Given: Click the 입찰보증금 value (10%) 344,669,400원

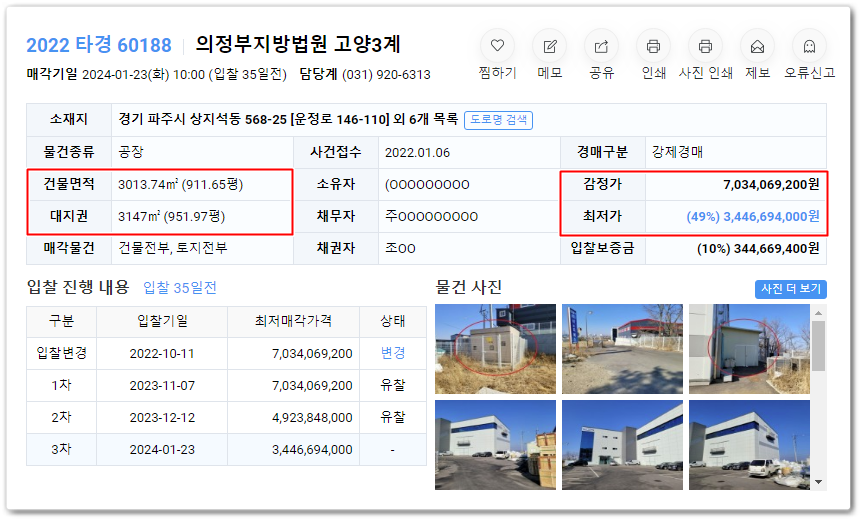Looking at the screenshot, I should tap(758, 248).
